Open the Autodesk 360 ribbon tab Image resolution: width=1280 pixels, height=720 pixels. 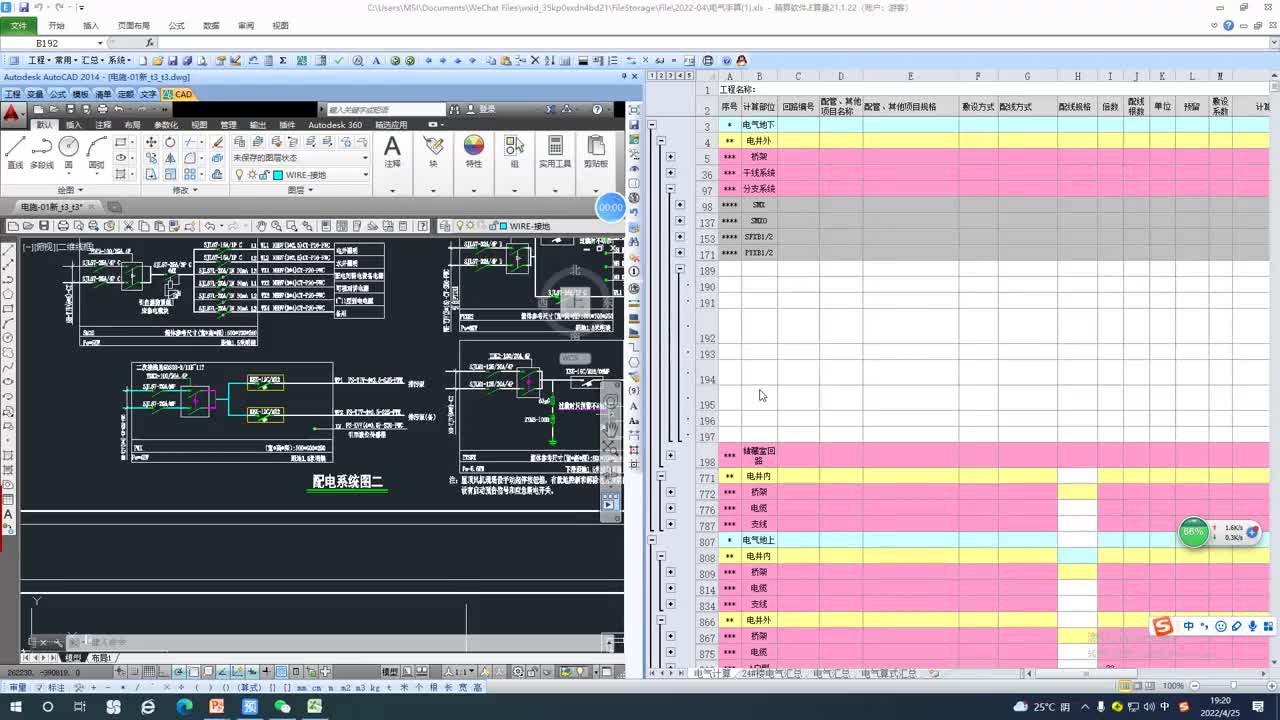335,125
